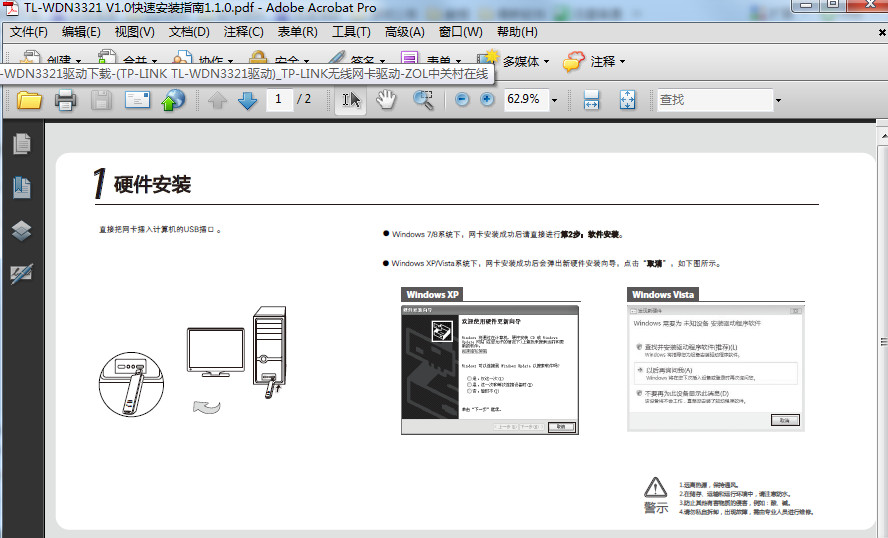Close the document with menu bar x
This screenshot has width=888, height=538.
(x=882, y=33)
